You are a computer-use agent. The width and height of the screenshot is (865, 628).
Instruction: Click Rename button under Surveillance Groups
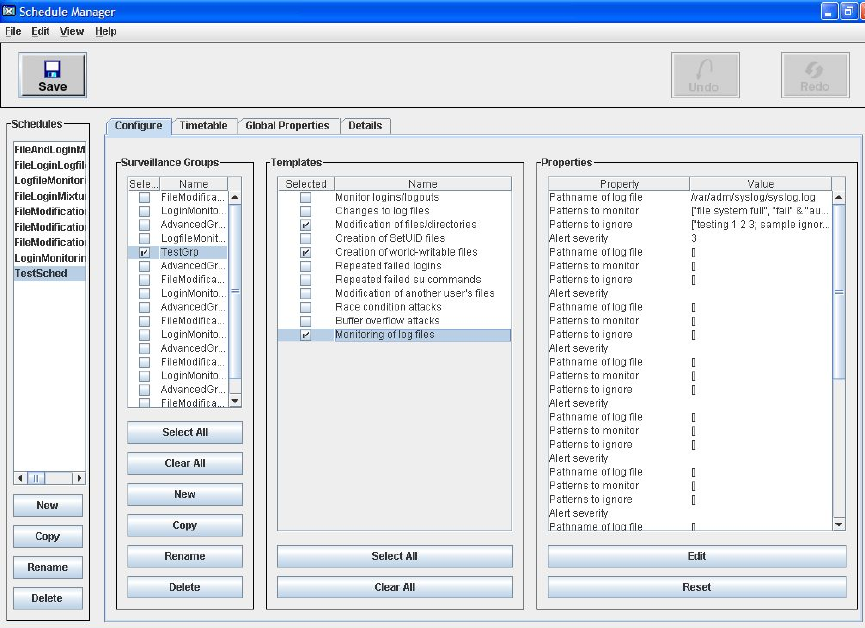(x=184, y=556)
